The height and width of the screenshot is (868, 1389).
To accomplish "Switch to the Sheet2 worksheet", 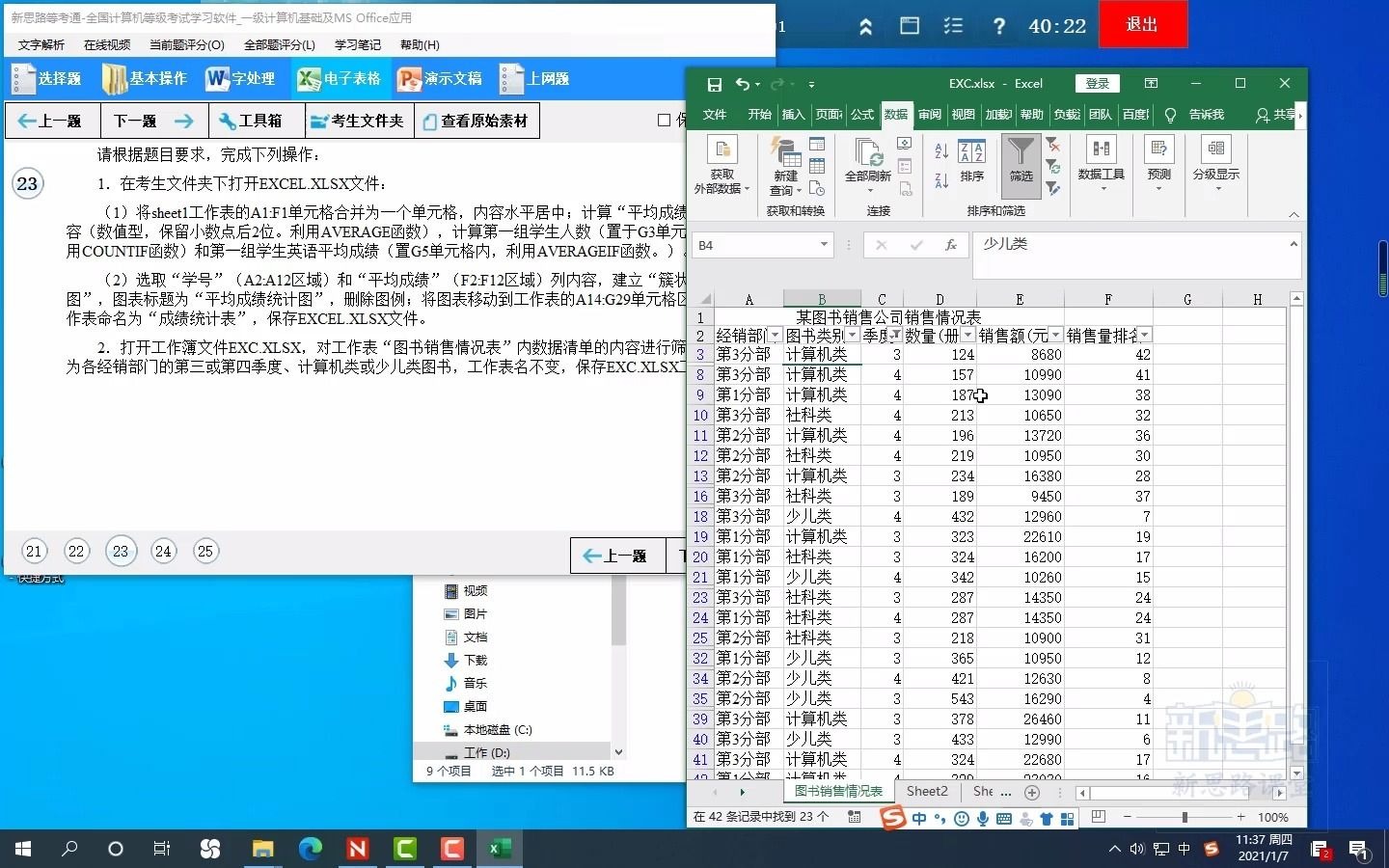I will click(926, 791).
